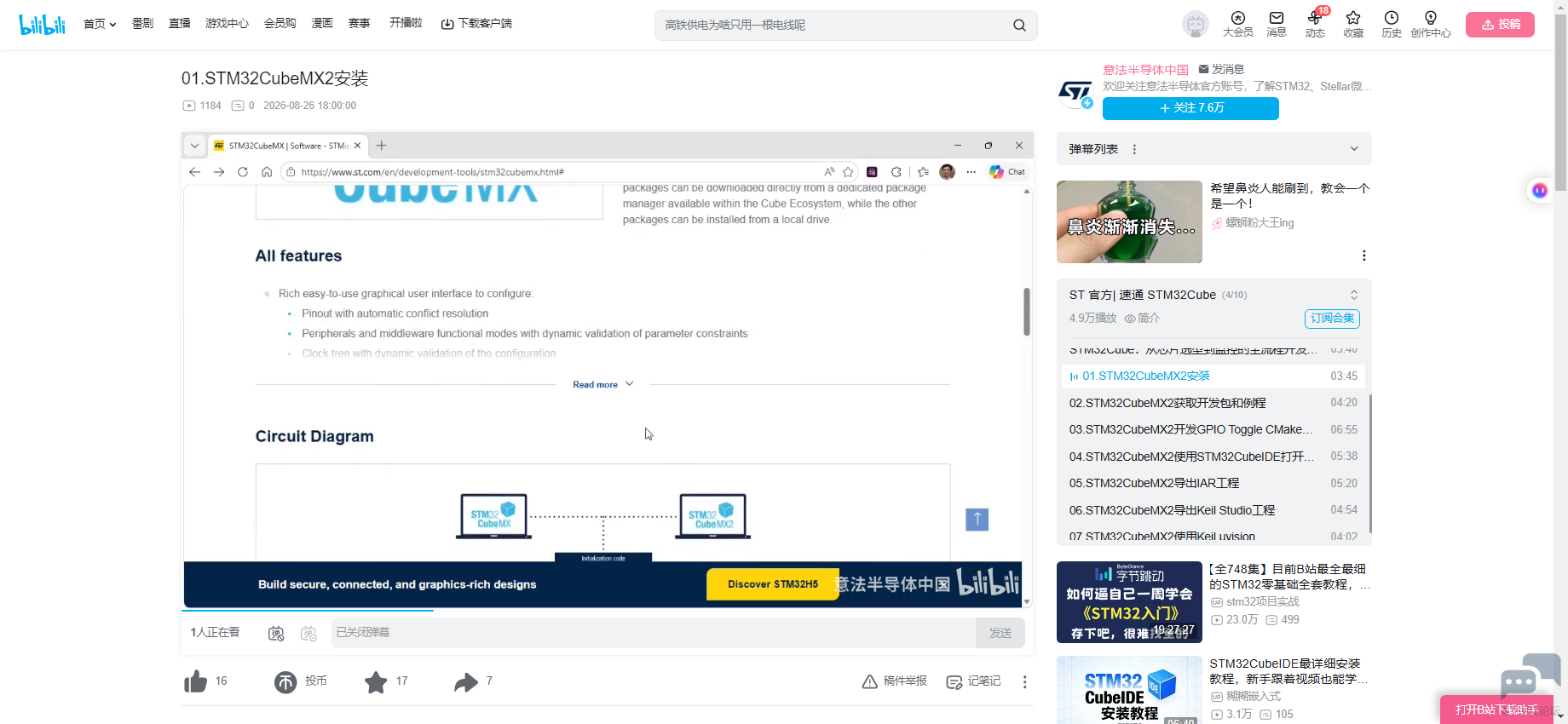
Task: Play episode 06.STM32CubeMX2导出Keil Studio工程
Action: coord(1213,510)
